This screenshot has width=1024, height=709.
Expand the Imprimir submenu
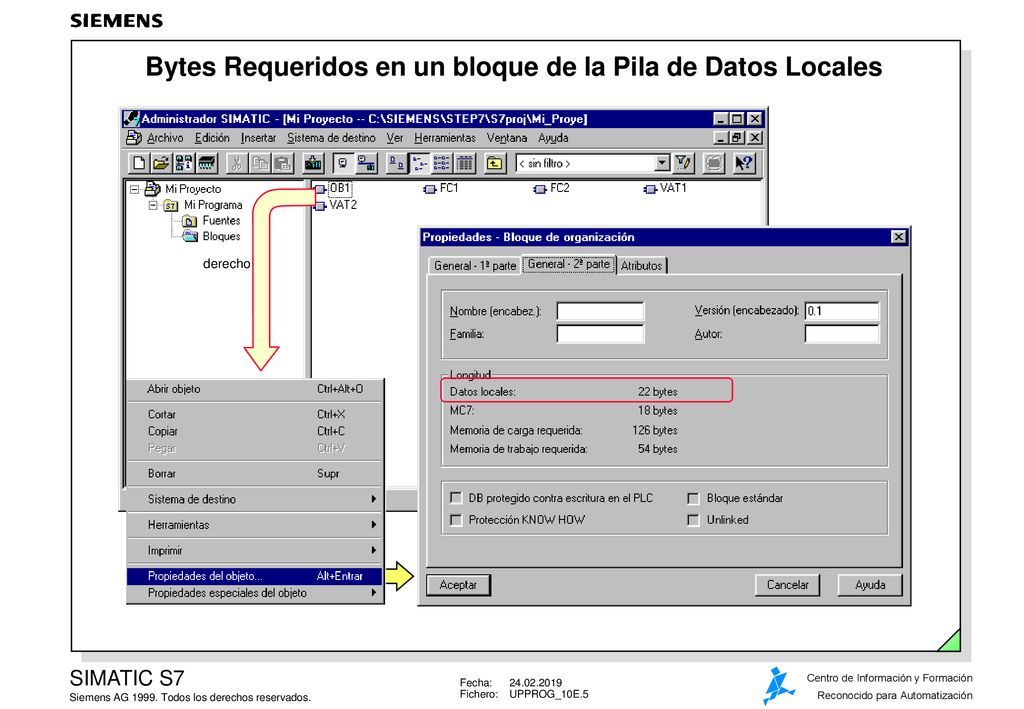[x=255, y=550]
